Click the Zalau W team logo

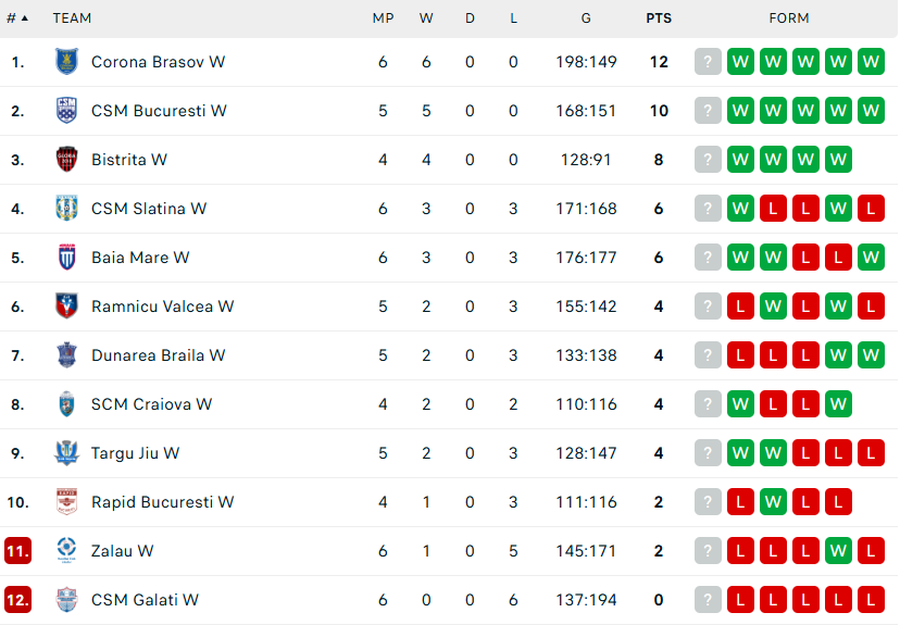tap(66, 551)
